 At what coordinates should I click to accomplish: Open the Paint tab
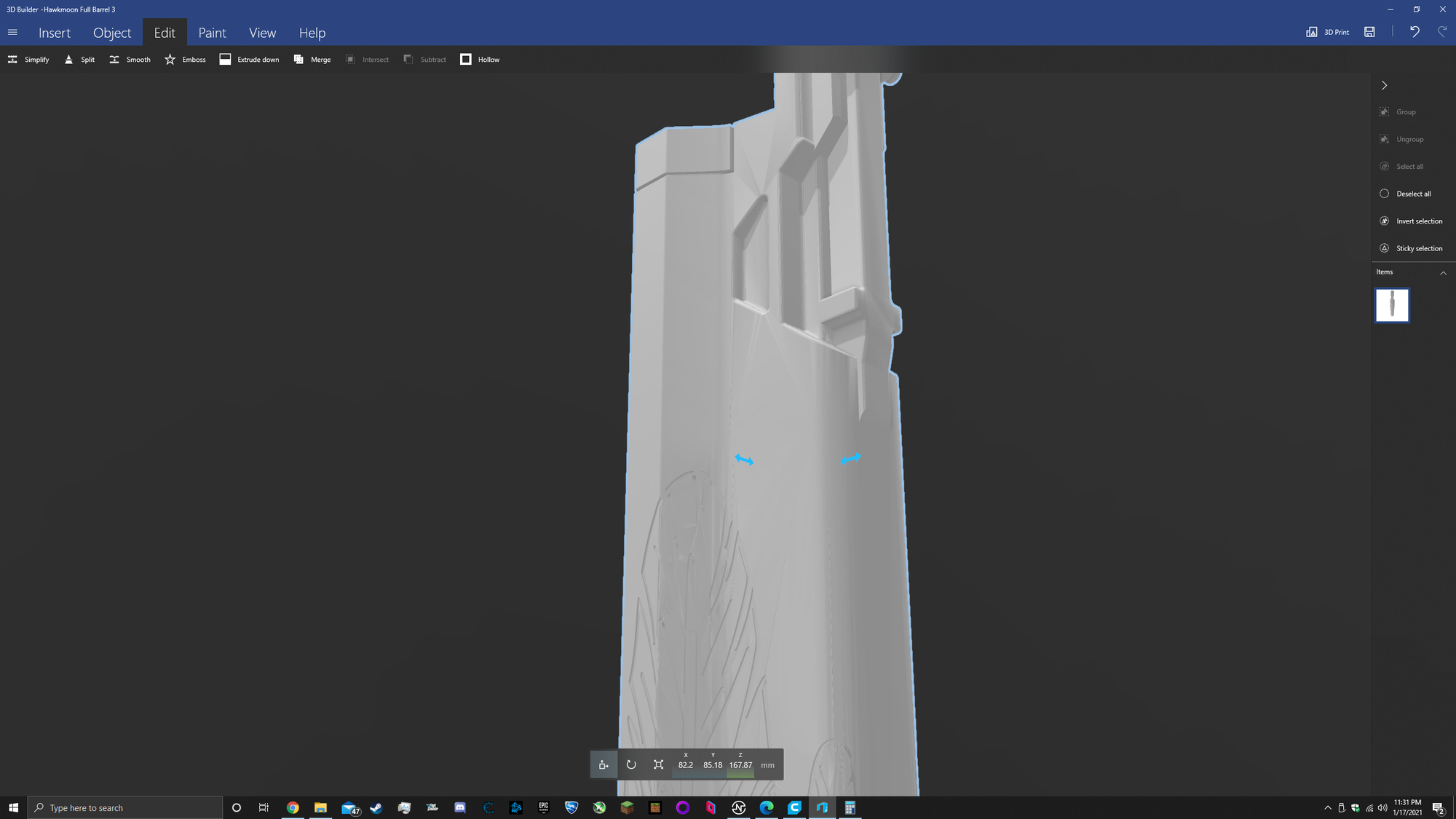(212, 33)
